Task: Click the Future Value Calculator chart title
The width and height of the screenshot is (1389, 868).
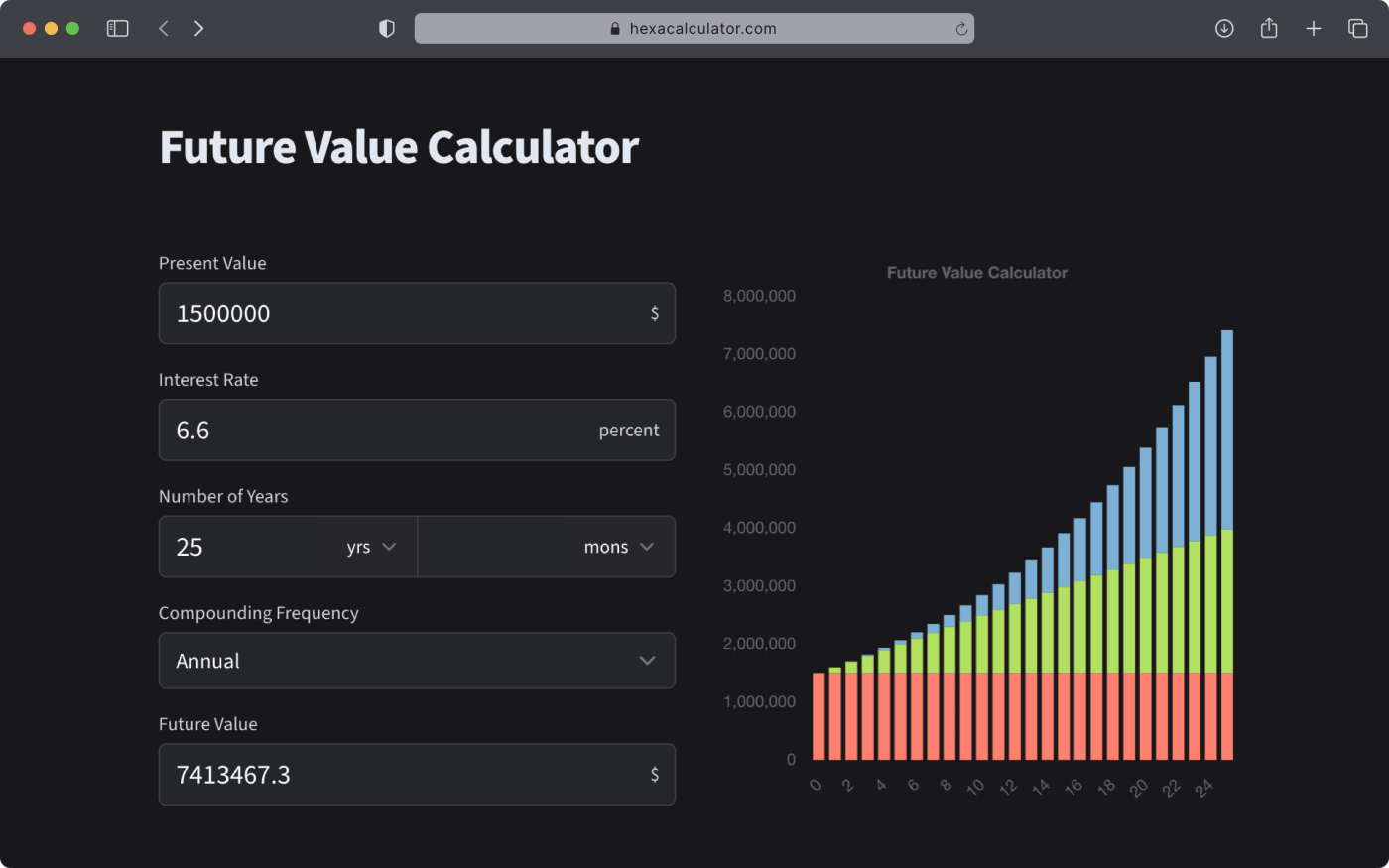Action: point(976,272)
